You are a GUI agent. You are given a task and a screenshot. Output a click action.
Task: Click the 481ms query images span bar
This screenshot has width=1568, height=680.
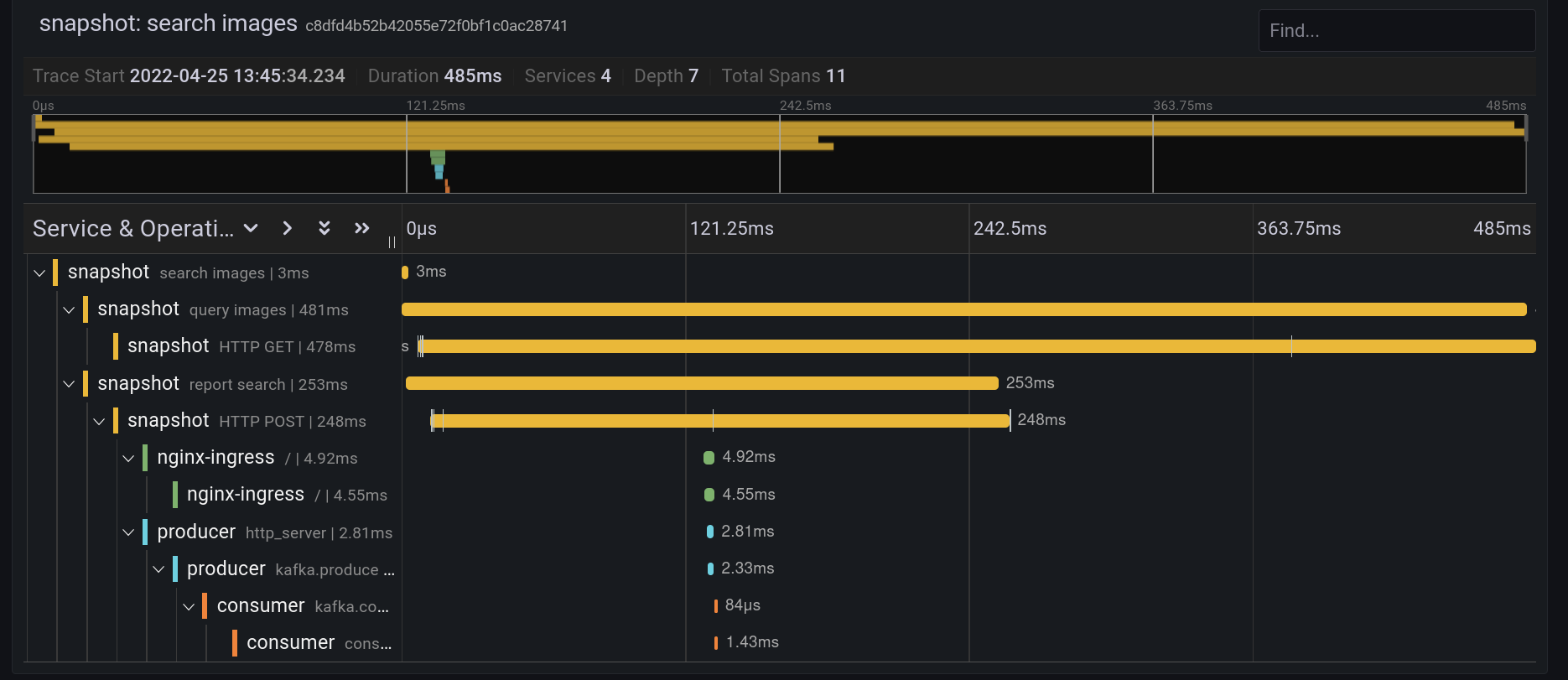tap(964, 309)
